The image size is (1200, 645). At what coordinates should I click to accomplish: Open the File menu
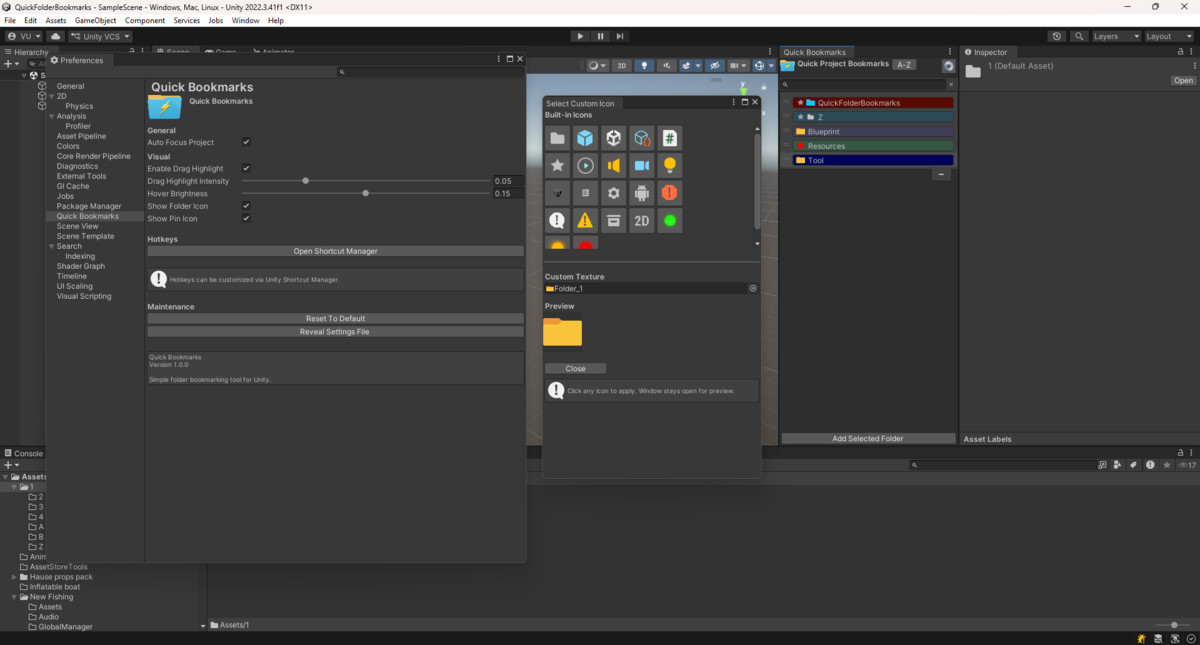10,20
